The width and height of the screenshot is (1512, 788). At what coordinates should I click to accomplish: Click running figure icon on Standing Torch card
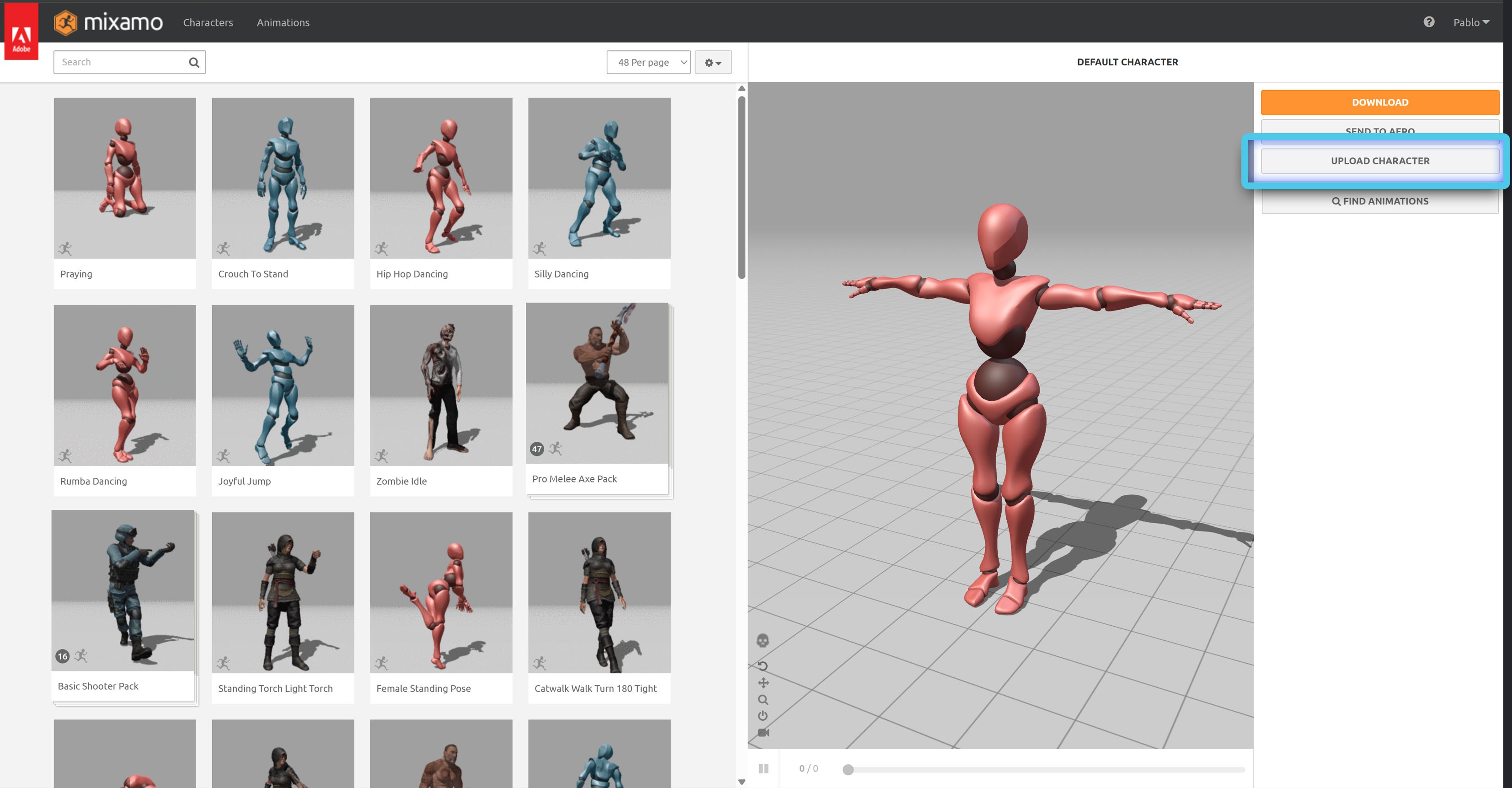pos(223,664)
